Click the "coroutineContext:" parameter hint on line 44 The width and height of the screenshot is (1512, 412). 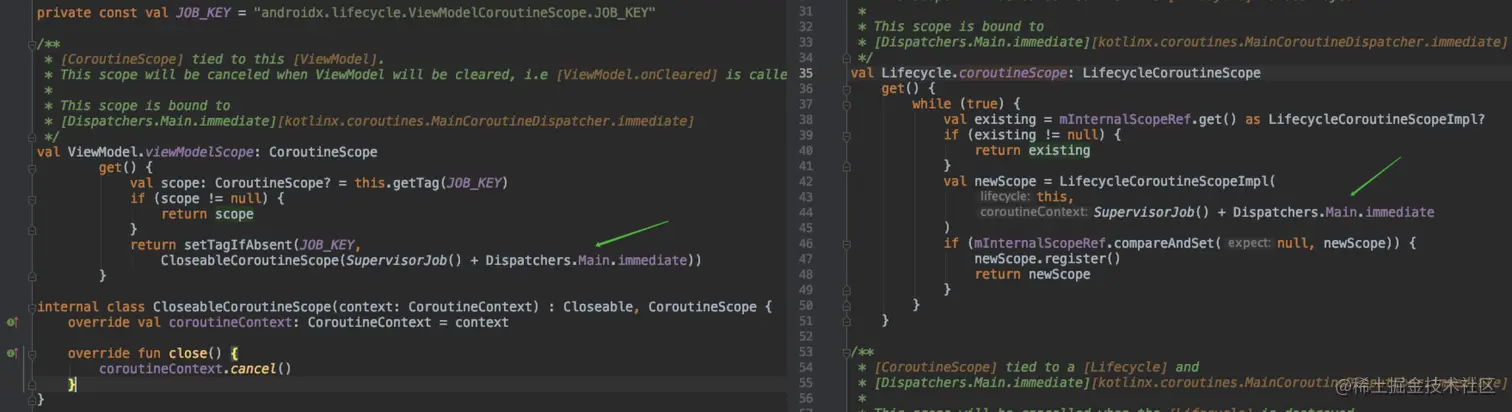(x=1033, y=212)
